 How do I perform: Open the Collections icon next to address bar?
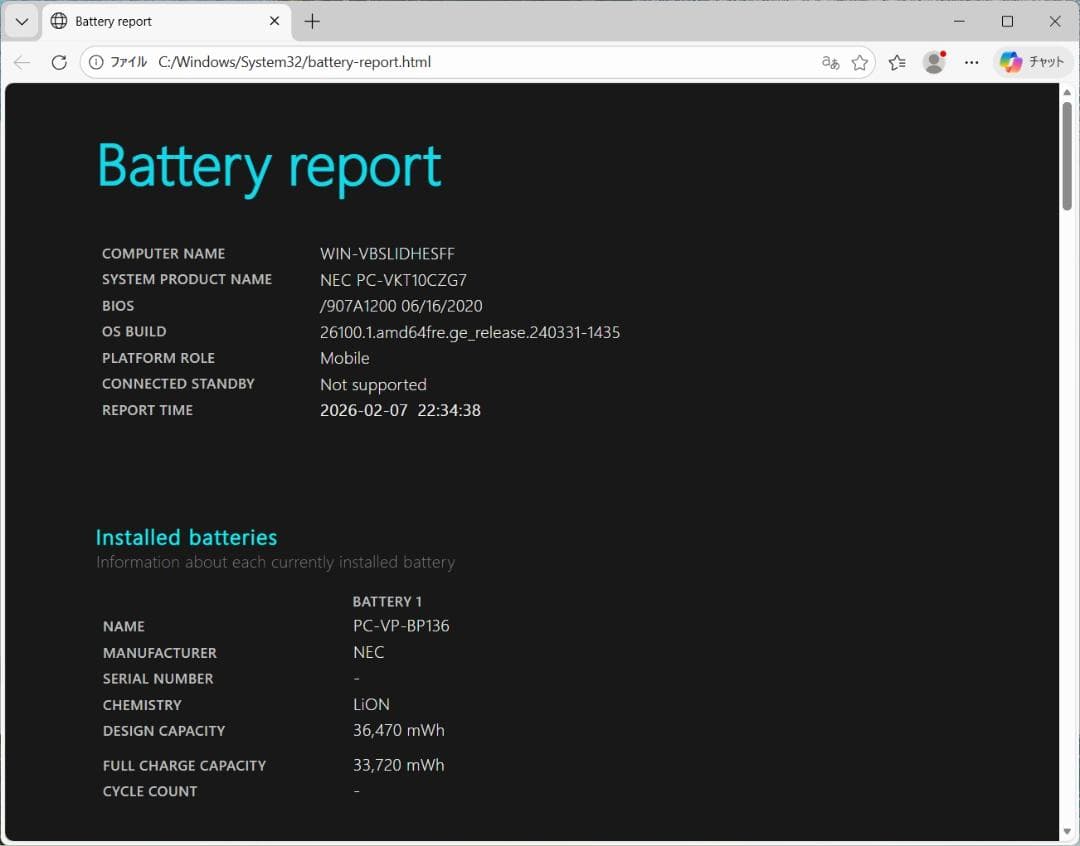click(897, 61)
